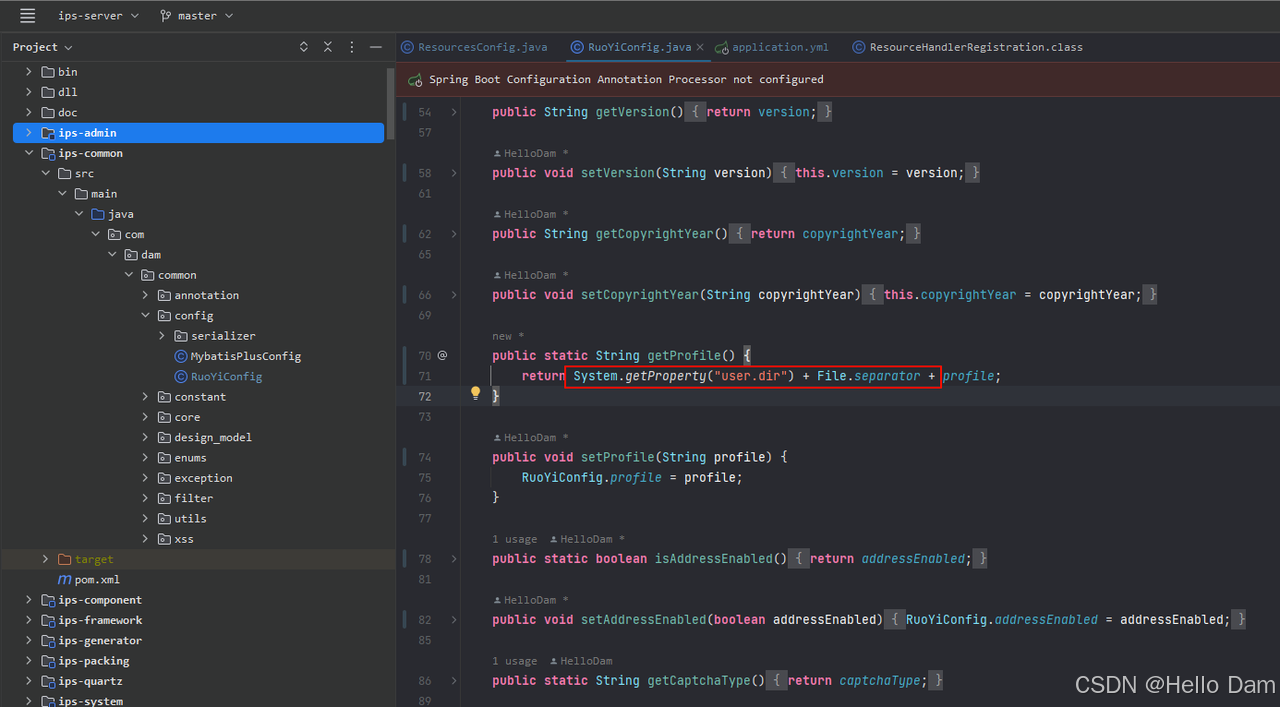Click the pom.xml Maven icon
Viewport: 1280px width, 707px height.
click(64, 580)
